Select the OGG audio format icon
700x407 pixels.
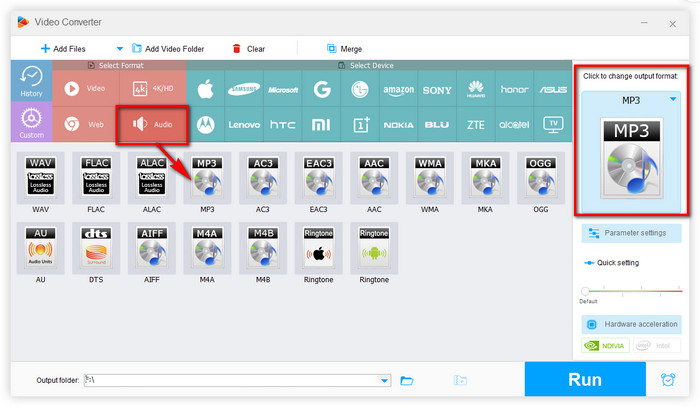pyautogui.click(x=541, y=178)
